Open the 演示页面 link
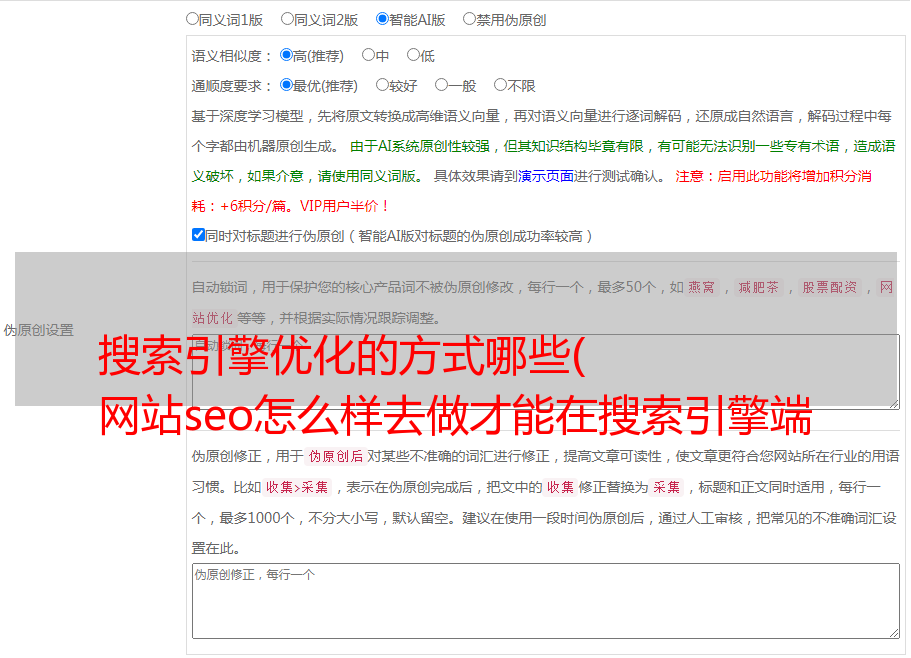911x658 pixels. coord(546,176)
